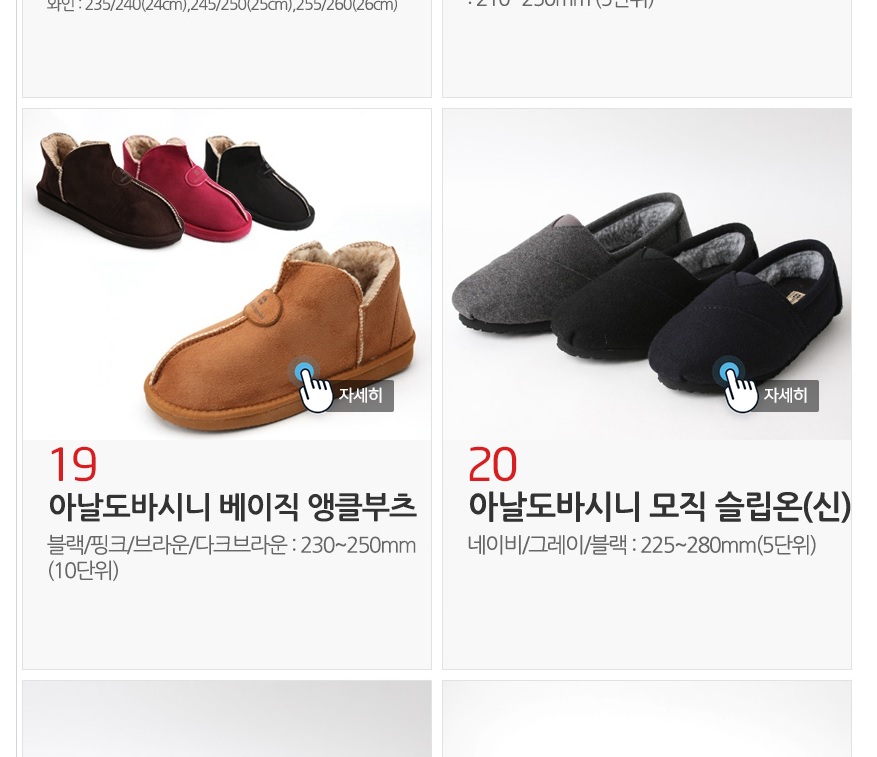Click the hand pointer icon on ankle boots
The image size is (877, 757).
(312, 384)
